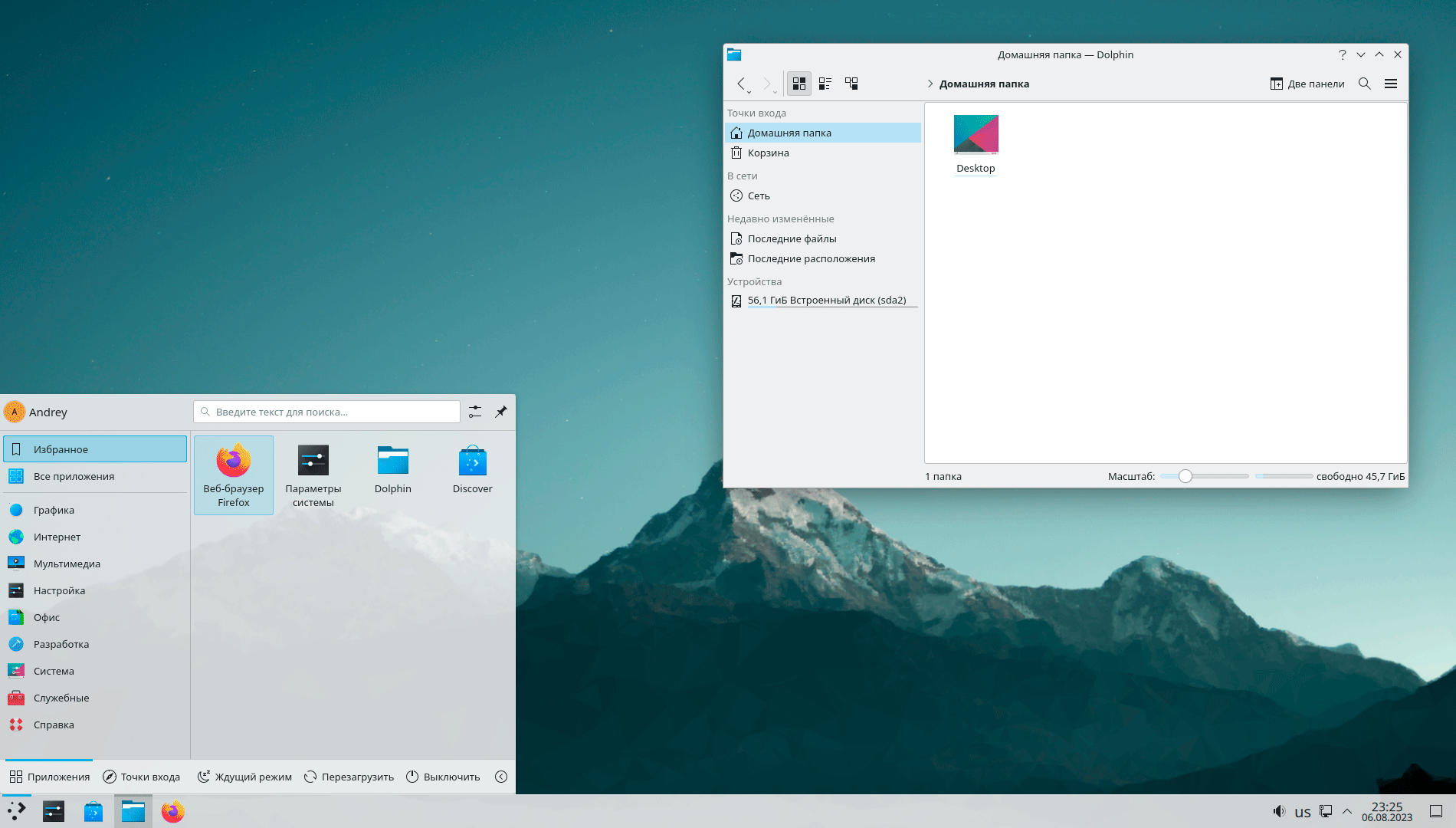The height and width of the screenshot is (828, 1456).
Task: Expand the breadcrumb arrow before Home folder
Action: tap(930, 84)
